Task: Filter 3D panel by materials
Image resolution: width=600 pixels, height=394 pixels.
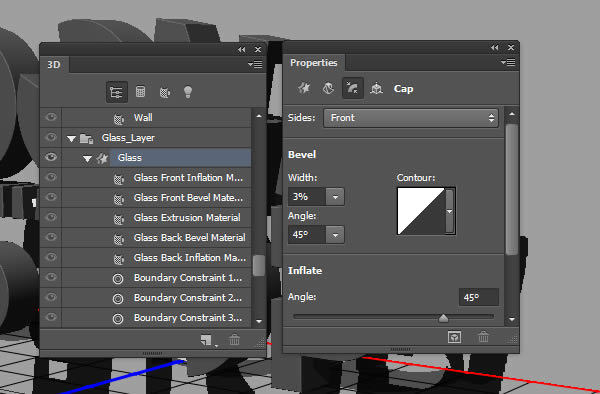Action: [165, 92]
